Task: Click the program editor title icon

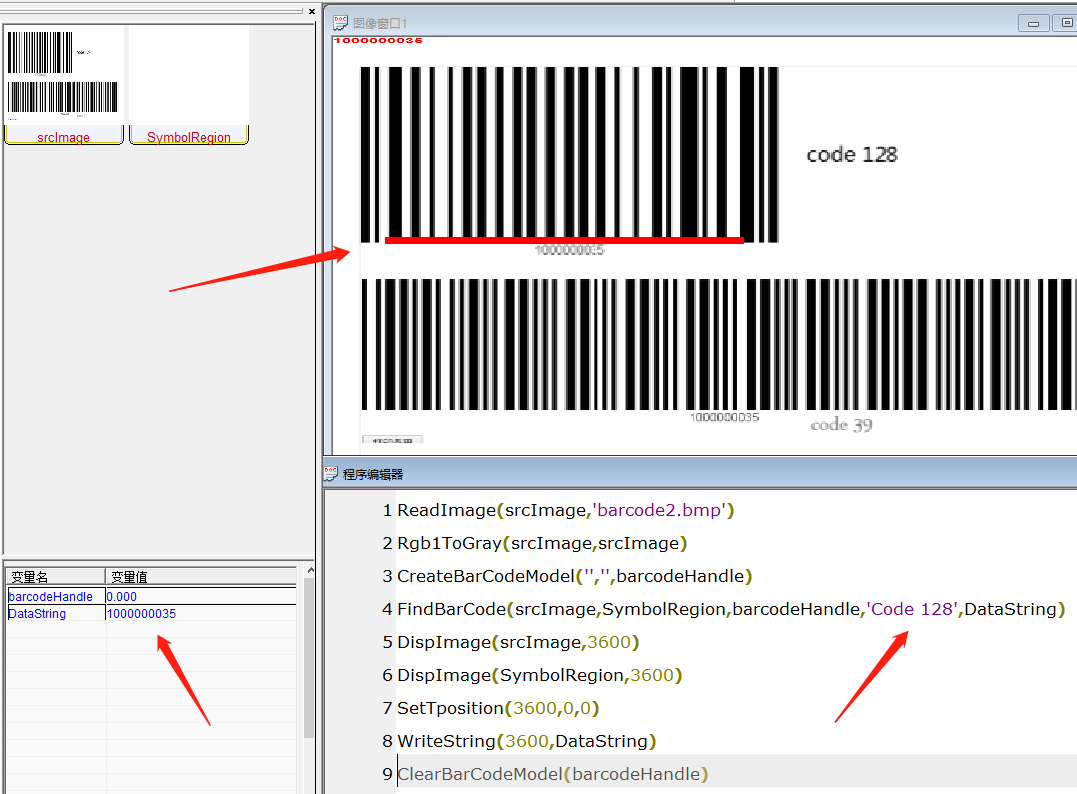Action: click(331, 473)
